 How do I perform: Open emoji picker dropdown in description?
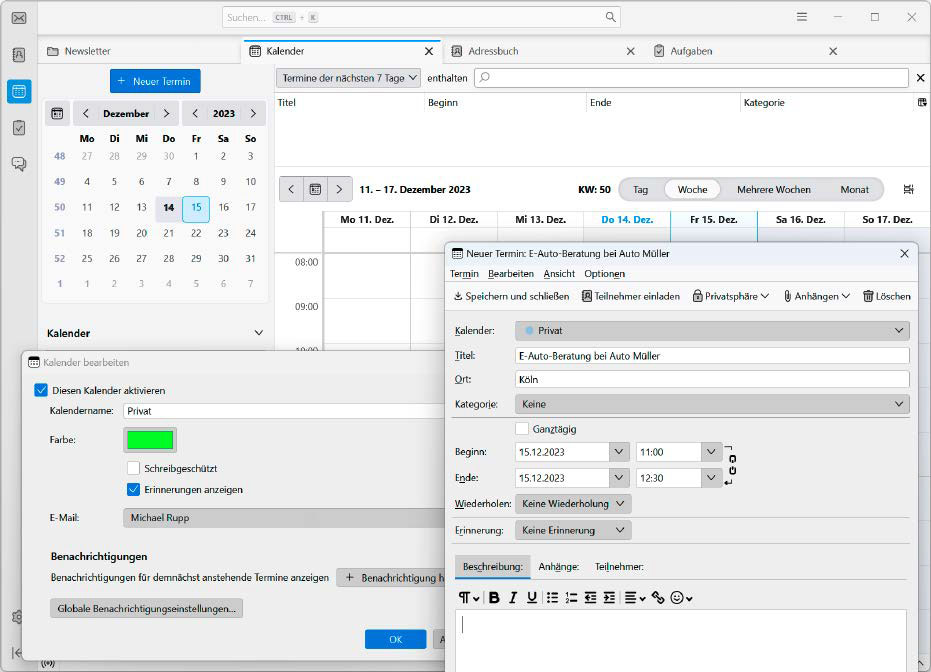[681, 598]
